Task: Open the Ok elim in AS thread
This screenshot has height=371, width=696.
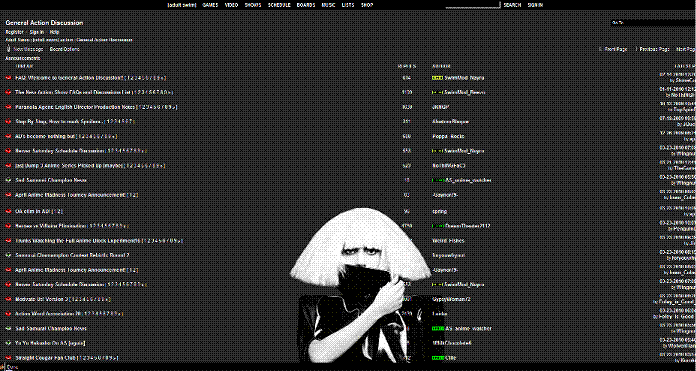Action: coord(32,211)
